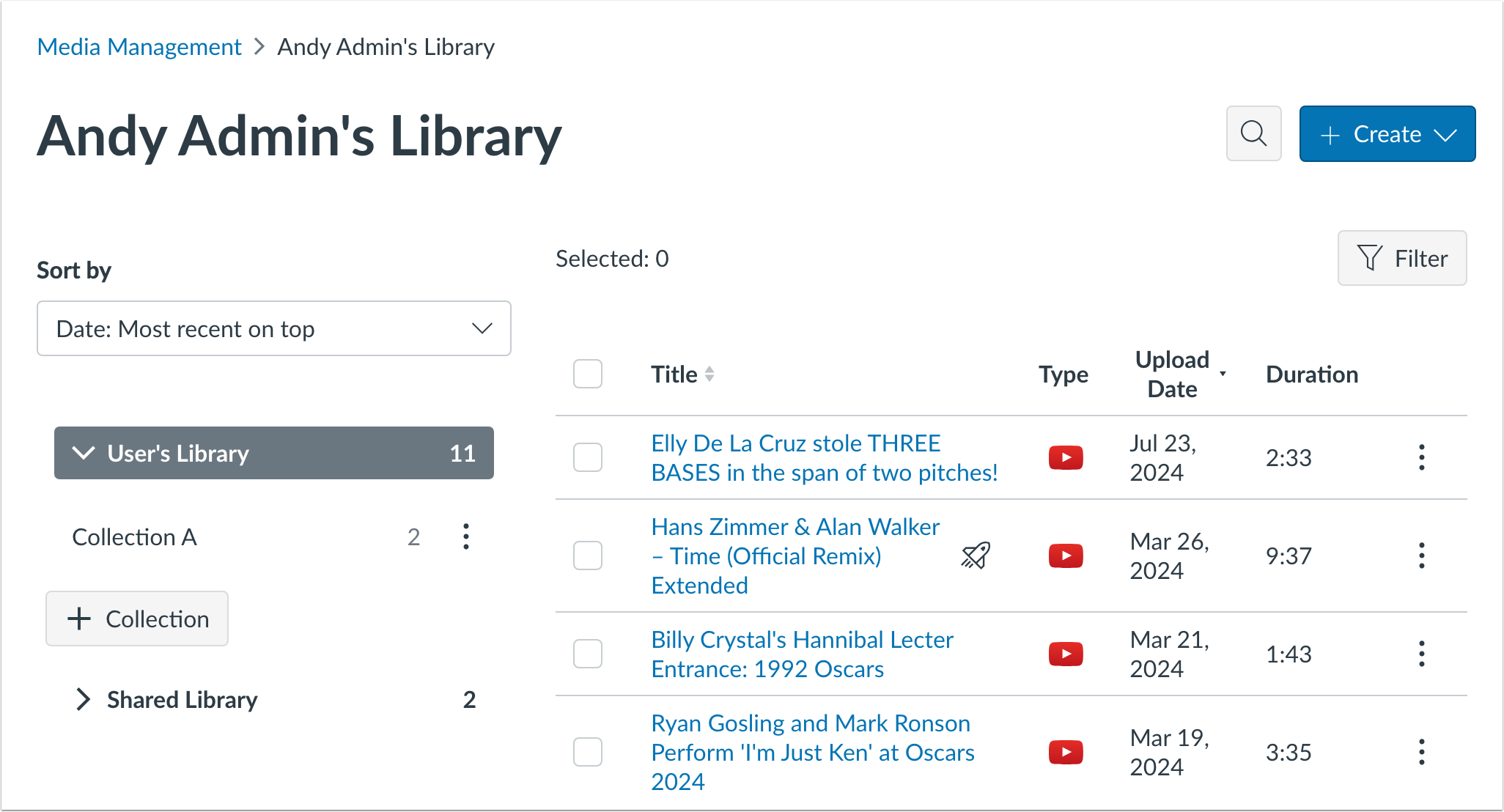The height and width of the screenshot is (812, 1504).
Task: Expand the Shared Library section
Action: tap(84, 700)
